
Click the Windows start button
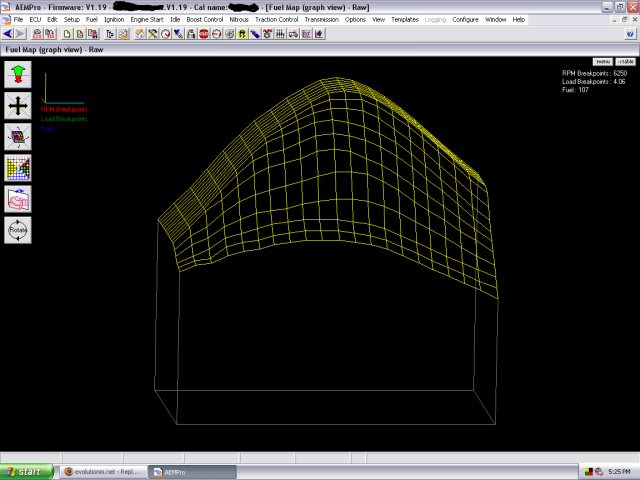[27, 472]
